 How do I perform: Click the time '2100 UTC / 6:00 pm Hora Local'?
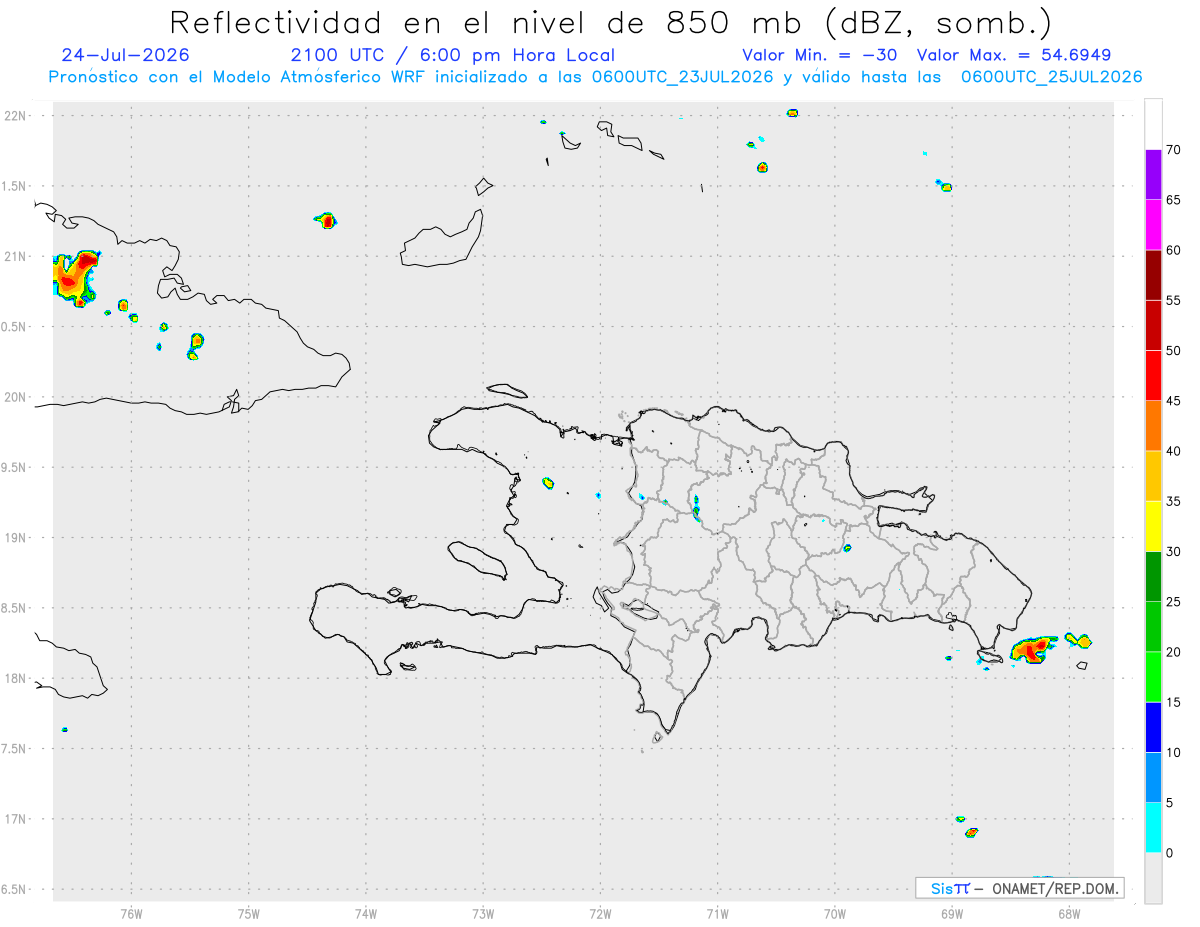pos(452,55)
